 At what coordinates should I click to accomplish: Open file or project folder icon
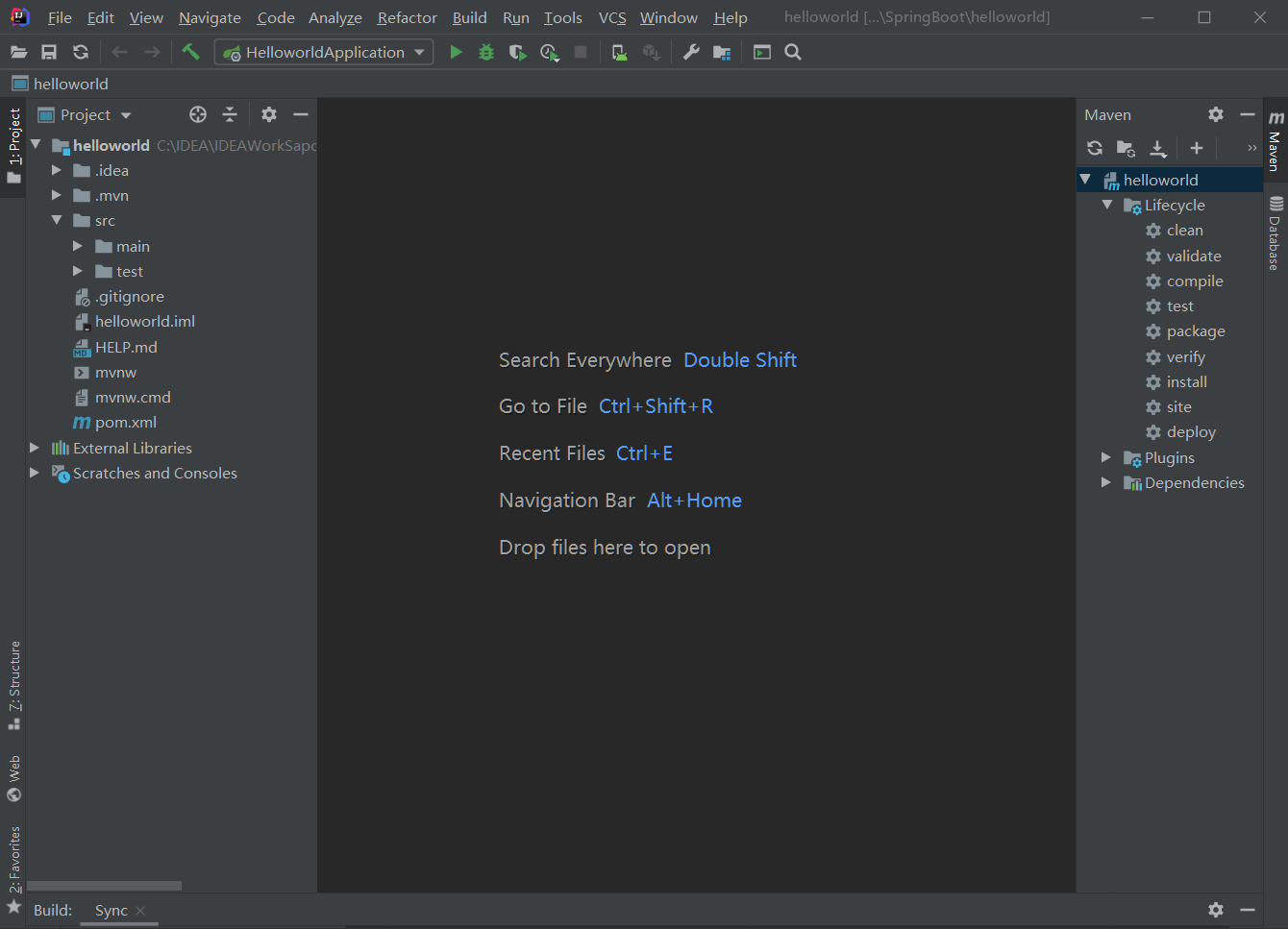(x=18, y=52)
